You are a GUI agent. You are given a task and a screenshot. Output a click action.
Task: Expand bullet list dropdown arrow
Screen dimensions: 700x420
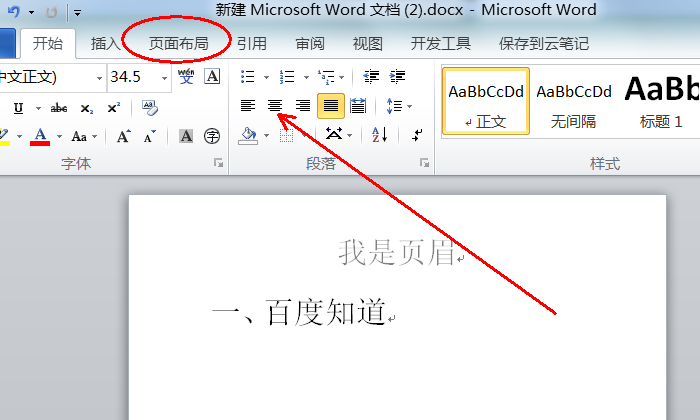[267, 77]
